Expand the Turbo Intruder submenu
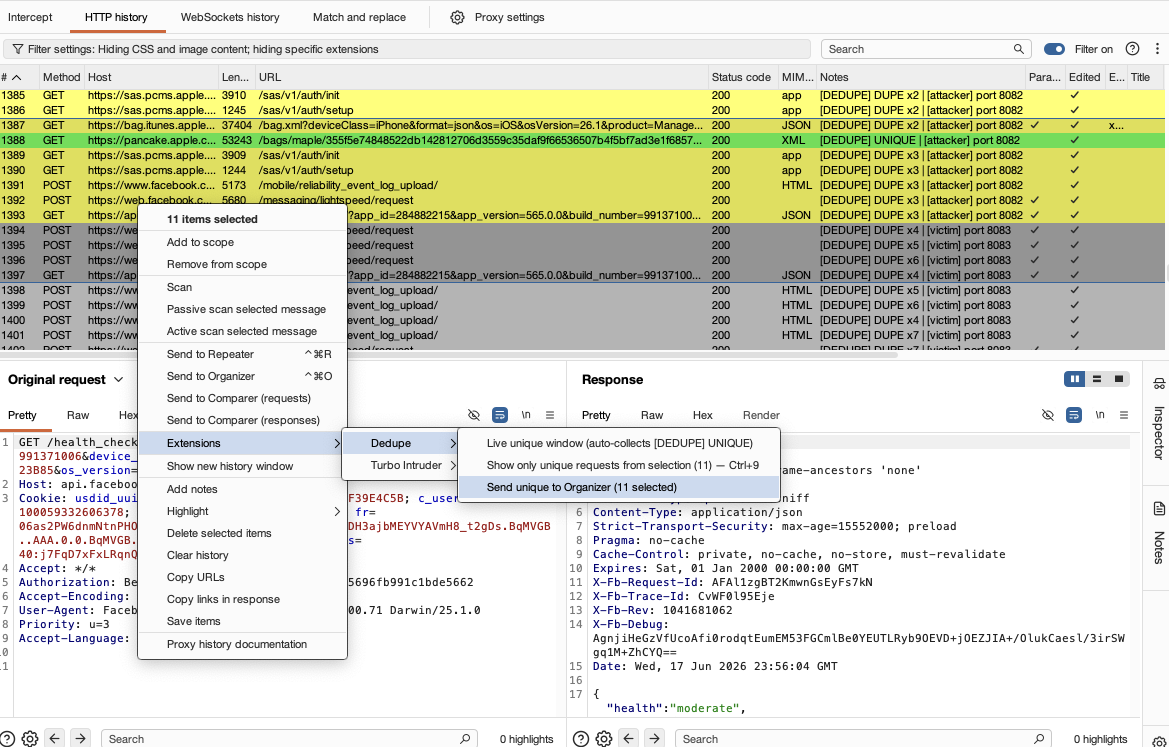 pos(400,465)
